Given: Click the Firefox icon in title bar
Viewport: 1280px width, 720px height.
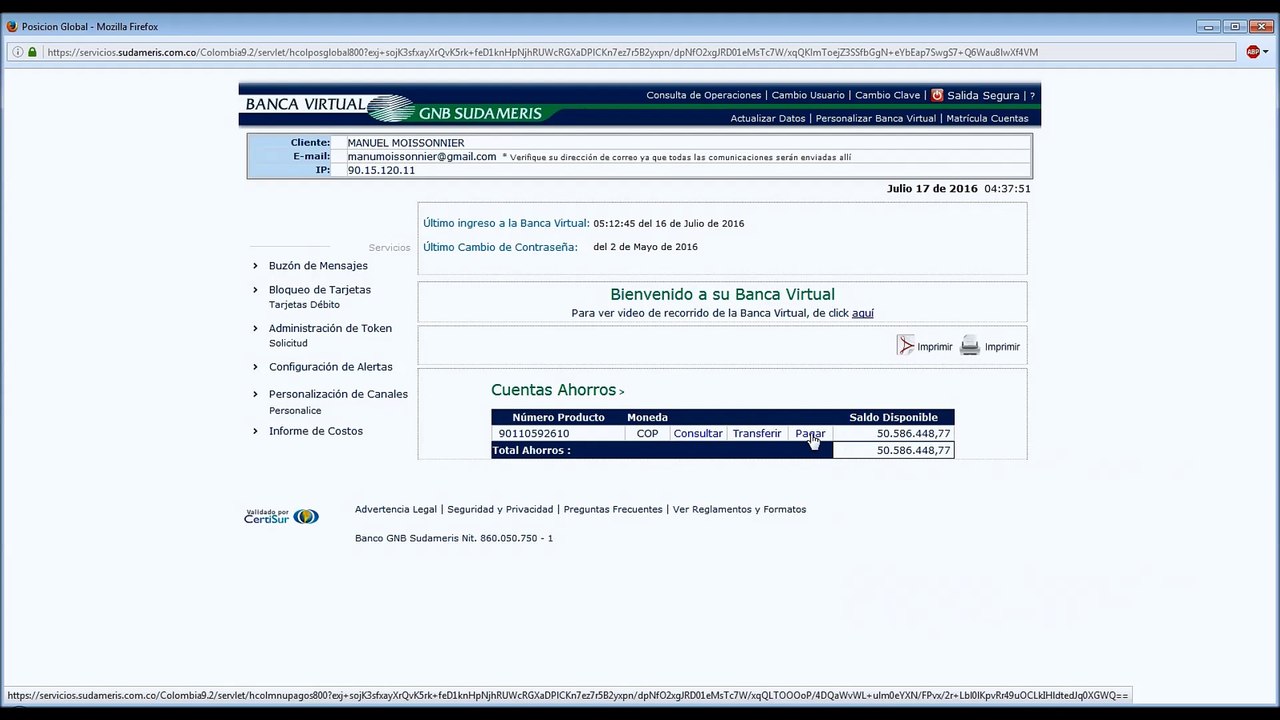Looking at the screenshot, I should tap(12, 26).
